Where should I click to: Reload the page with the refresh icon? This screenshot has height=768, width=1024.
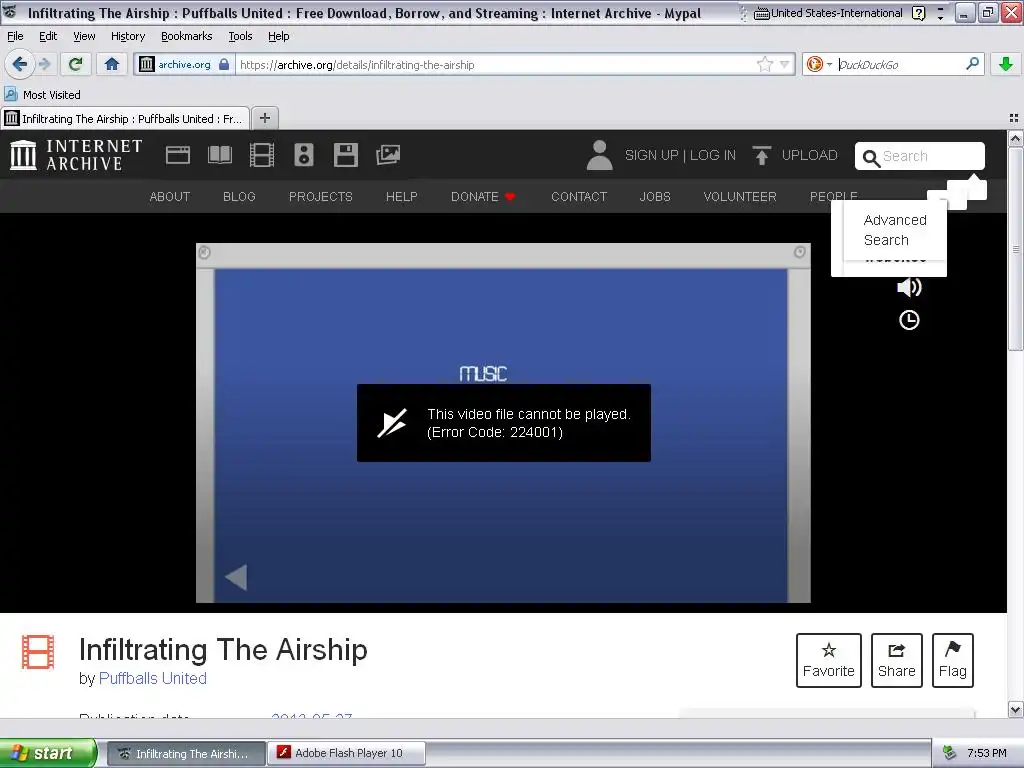click(76, 64)
